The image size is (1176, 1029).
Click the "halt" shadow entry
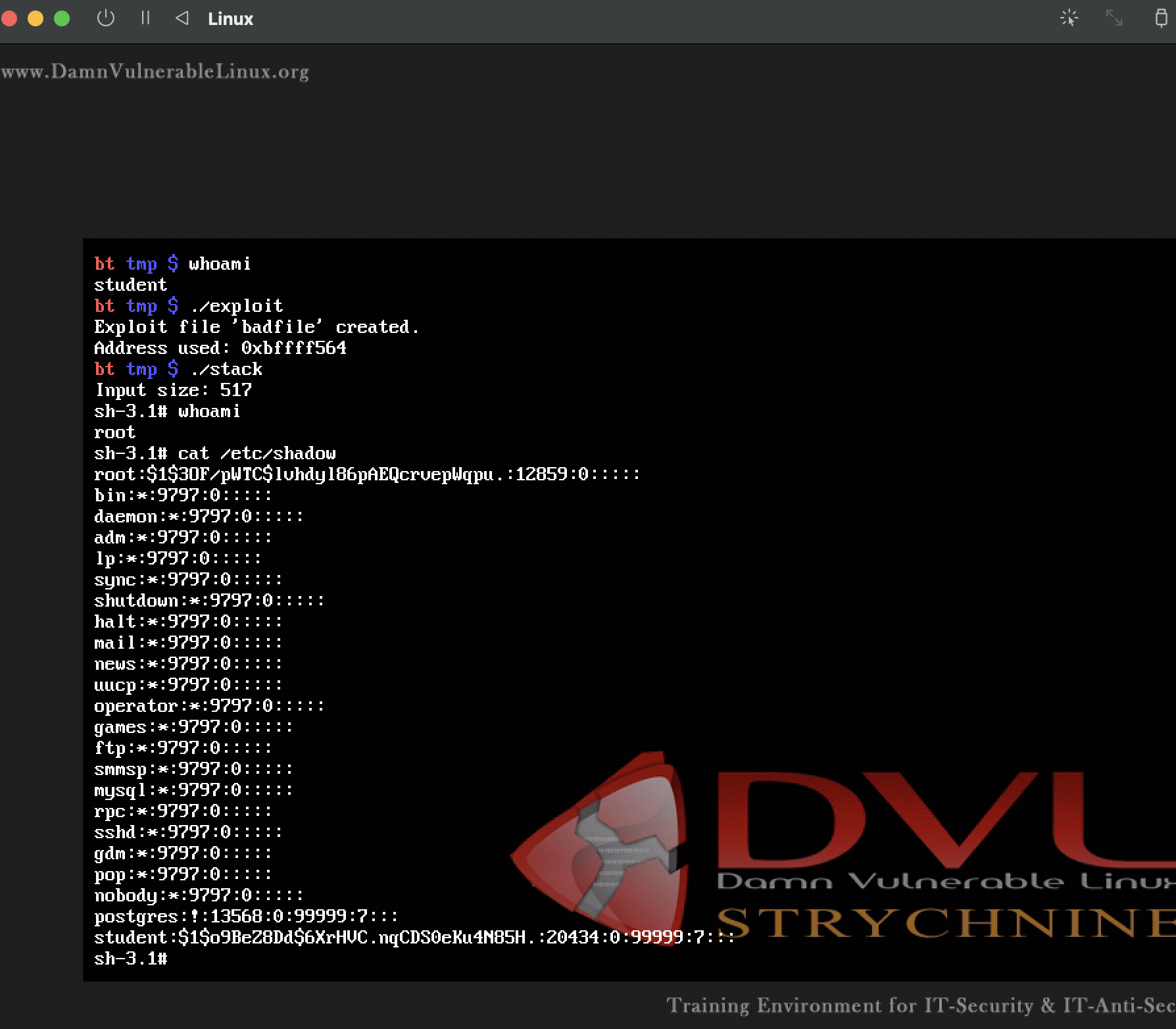coord(188,622)
